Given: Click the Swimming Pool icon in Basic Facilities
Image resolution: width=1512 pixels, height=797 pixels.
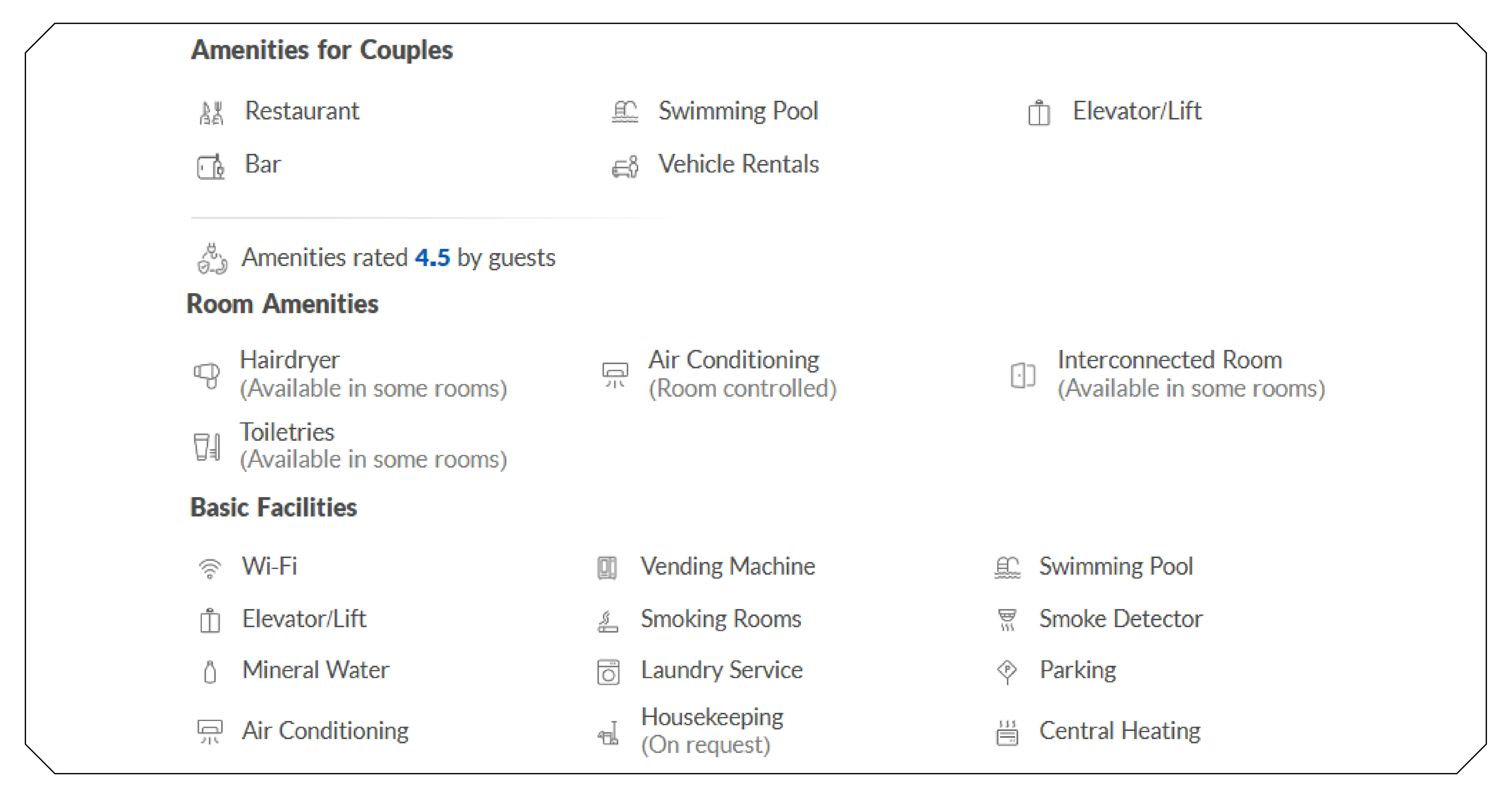Looking at the screenshot, I should click(1008, 567).
